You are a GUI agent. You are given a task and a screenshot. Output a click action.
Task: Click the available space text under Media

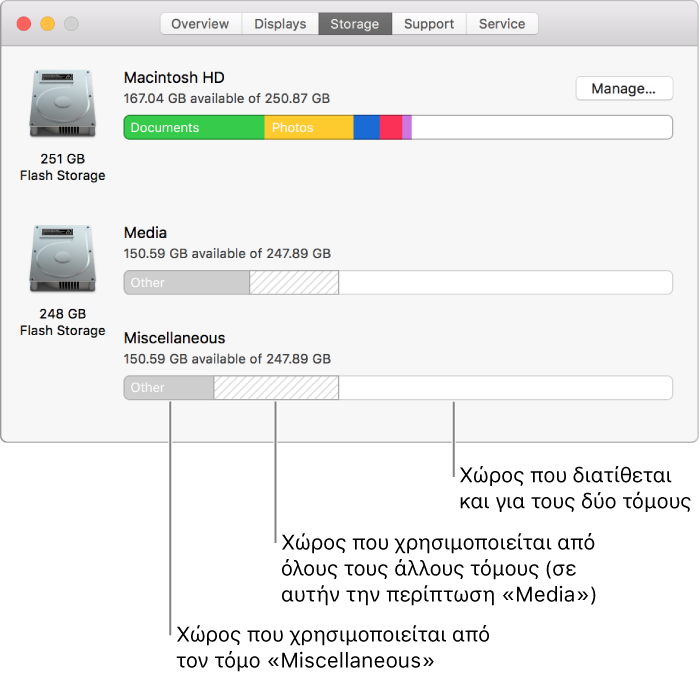(227, 254)
